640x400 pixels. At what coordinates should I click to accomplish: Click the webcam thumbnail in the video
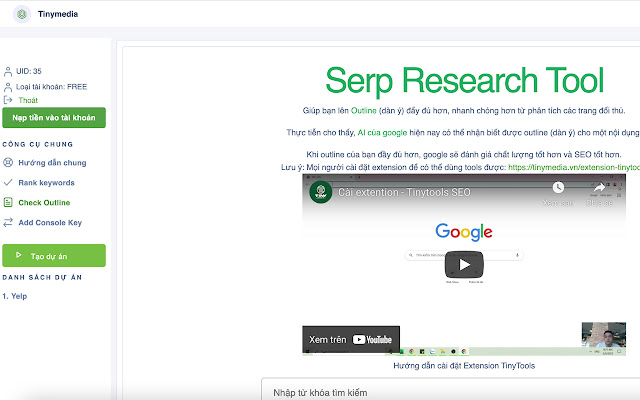(x=604, y=335)
